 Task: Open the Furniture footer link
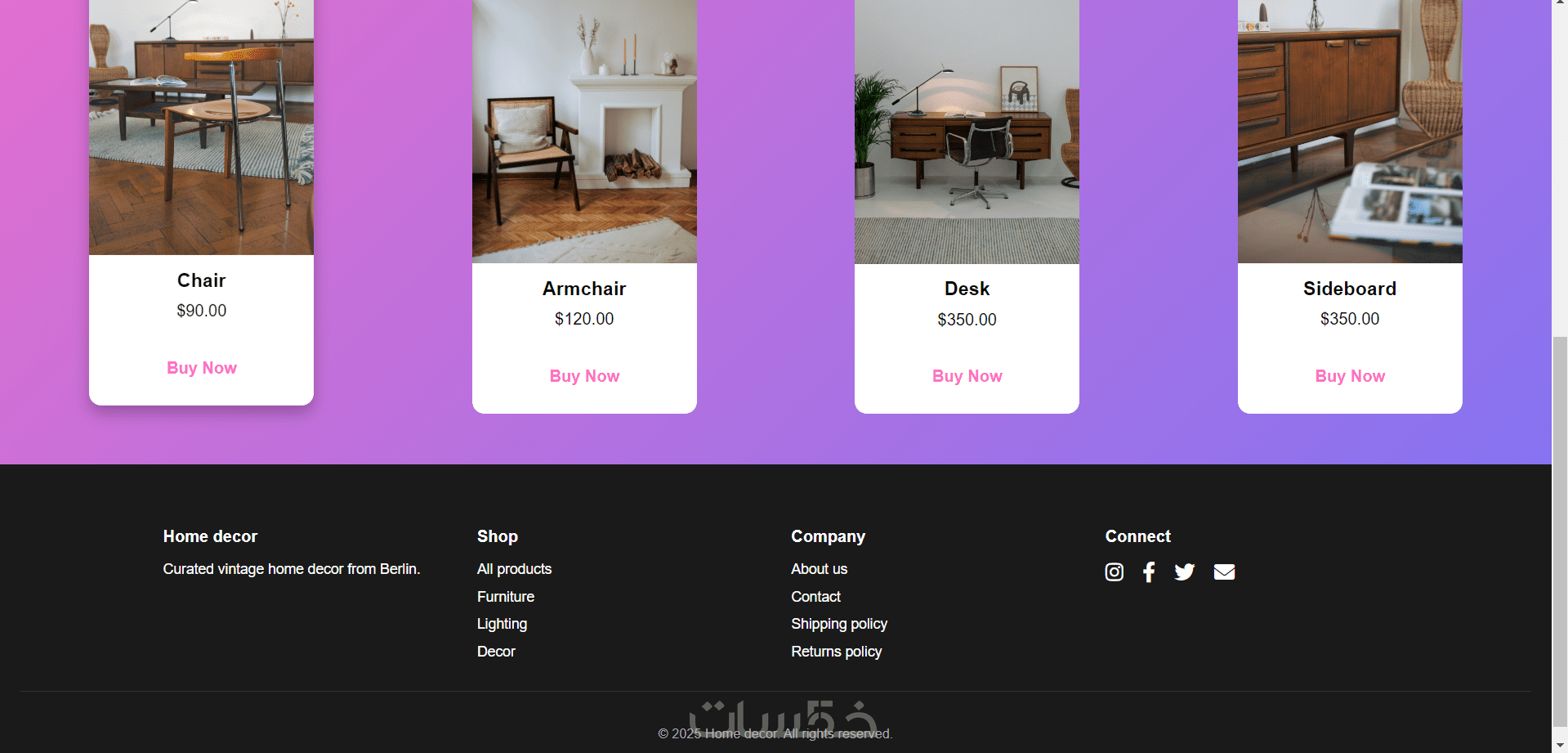[x=506, y=597]
